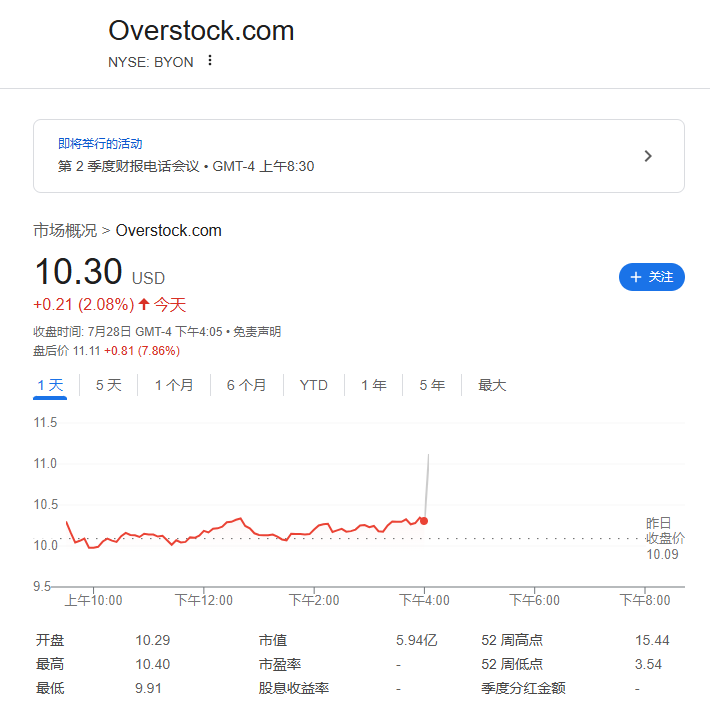Click the 市值 value 5.94亿

coord(417,640)
